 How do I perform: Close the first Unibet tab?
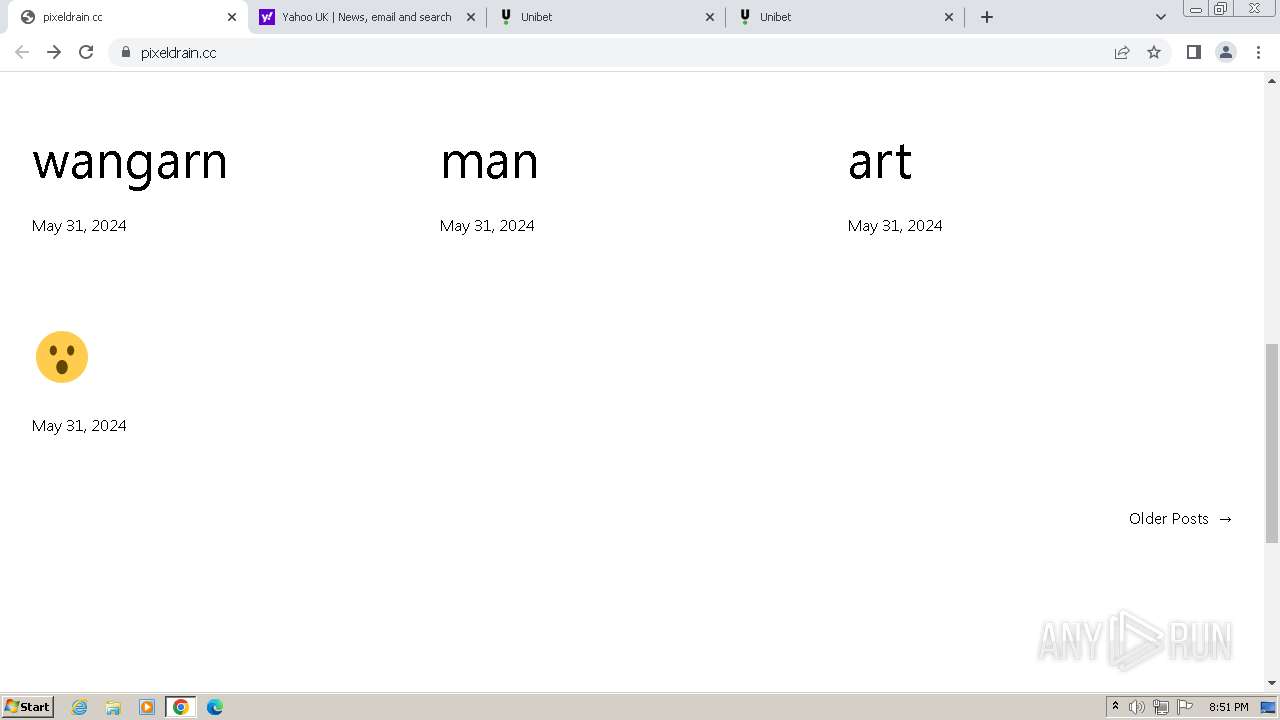coord(710,17)
